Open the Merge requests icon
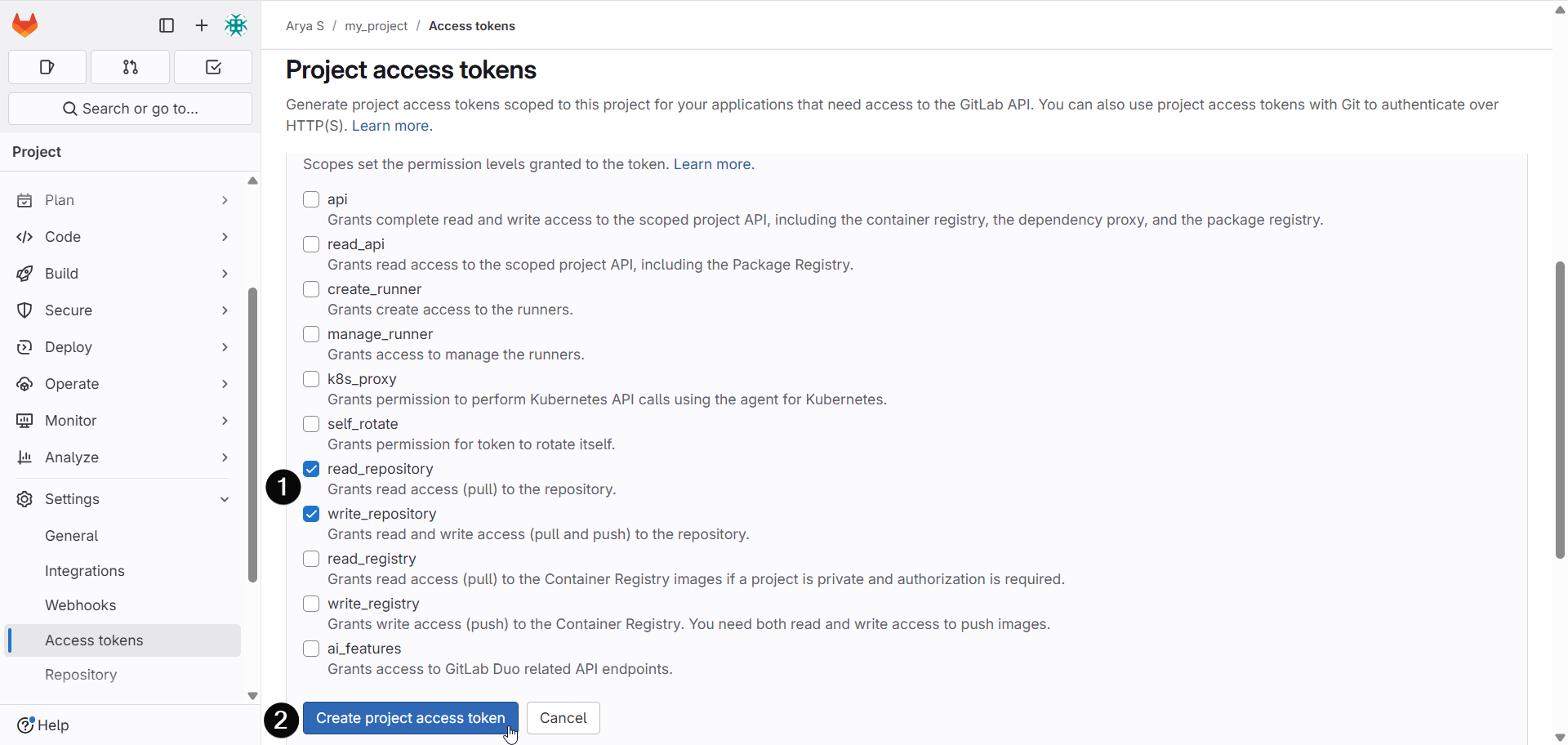 pos(130,67)
